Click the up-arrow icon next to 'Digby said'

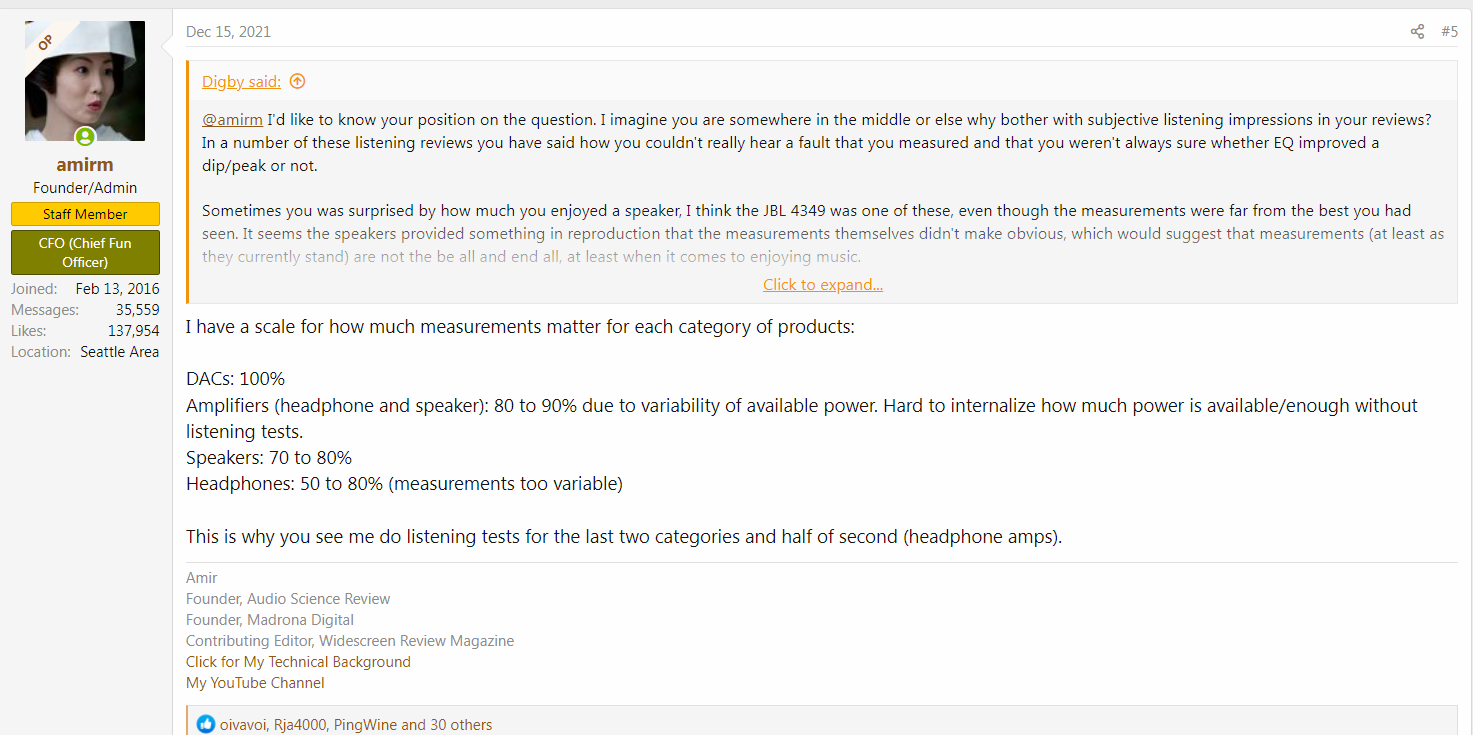pyautogui.click(x=297, y=82)
